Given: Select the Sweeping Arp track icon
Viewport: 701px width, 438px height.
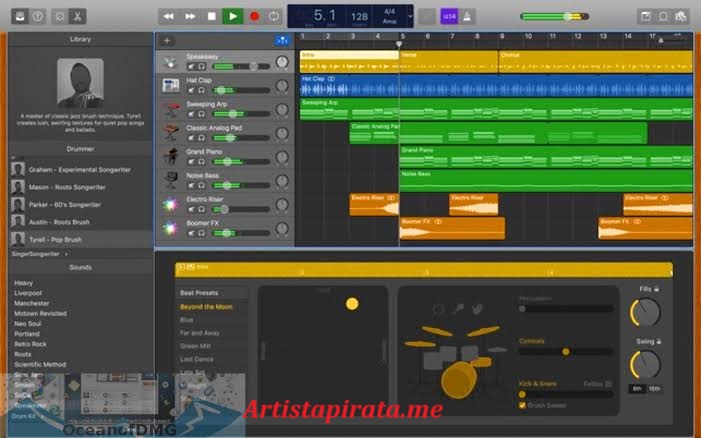Looking at the screenshot, I should pyautogui.click(x=170, y=110).
